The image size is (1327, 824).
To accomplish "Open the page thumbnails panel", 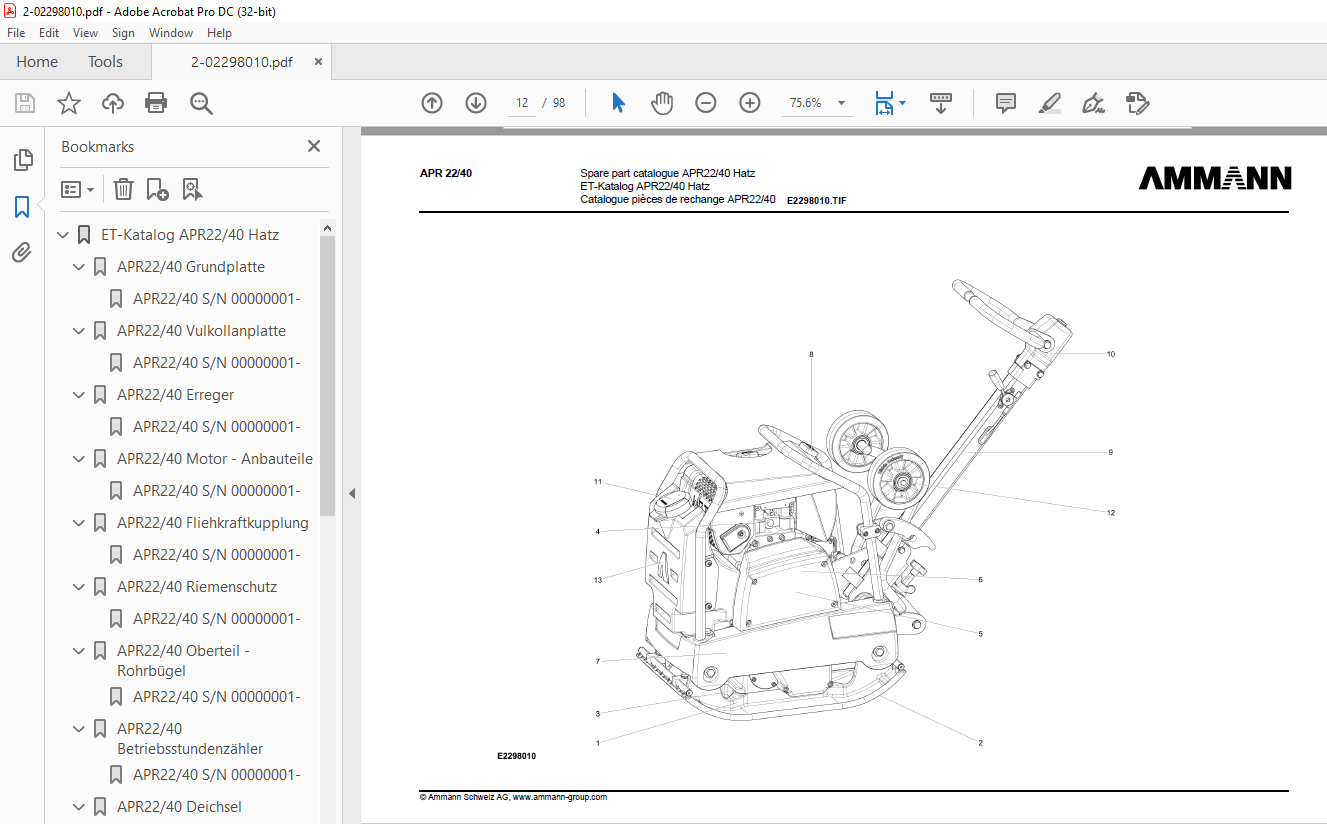I will (22, 160).
